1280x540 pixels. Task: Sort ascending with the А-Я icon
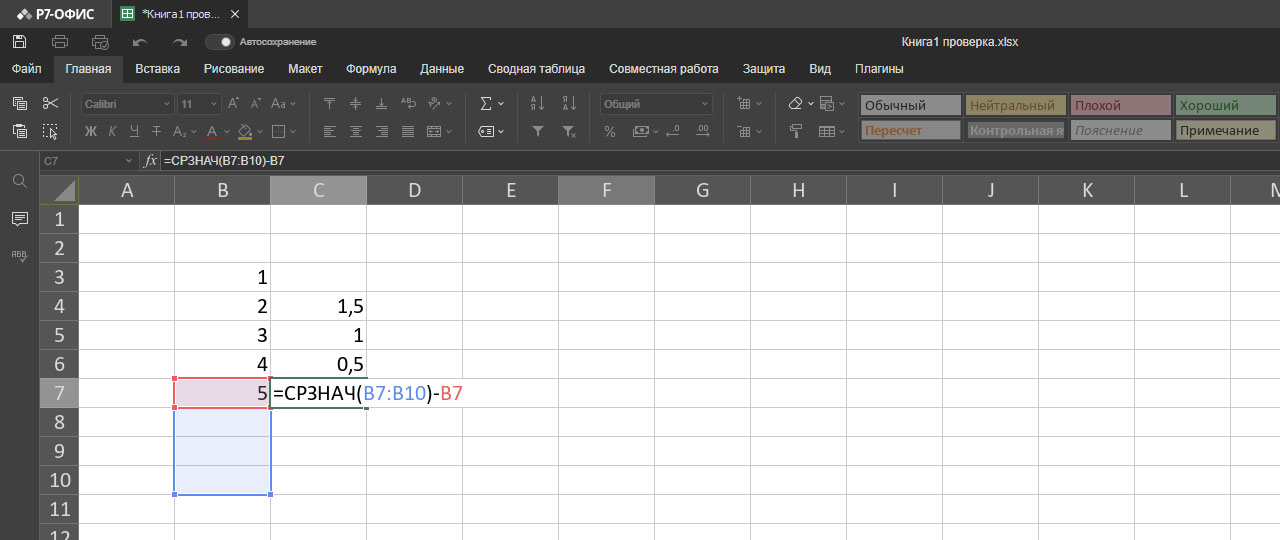pyautogui.click(x=537, y=103)
